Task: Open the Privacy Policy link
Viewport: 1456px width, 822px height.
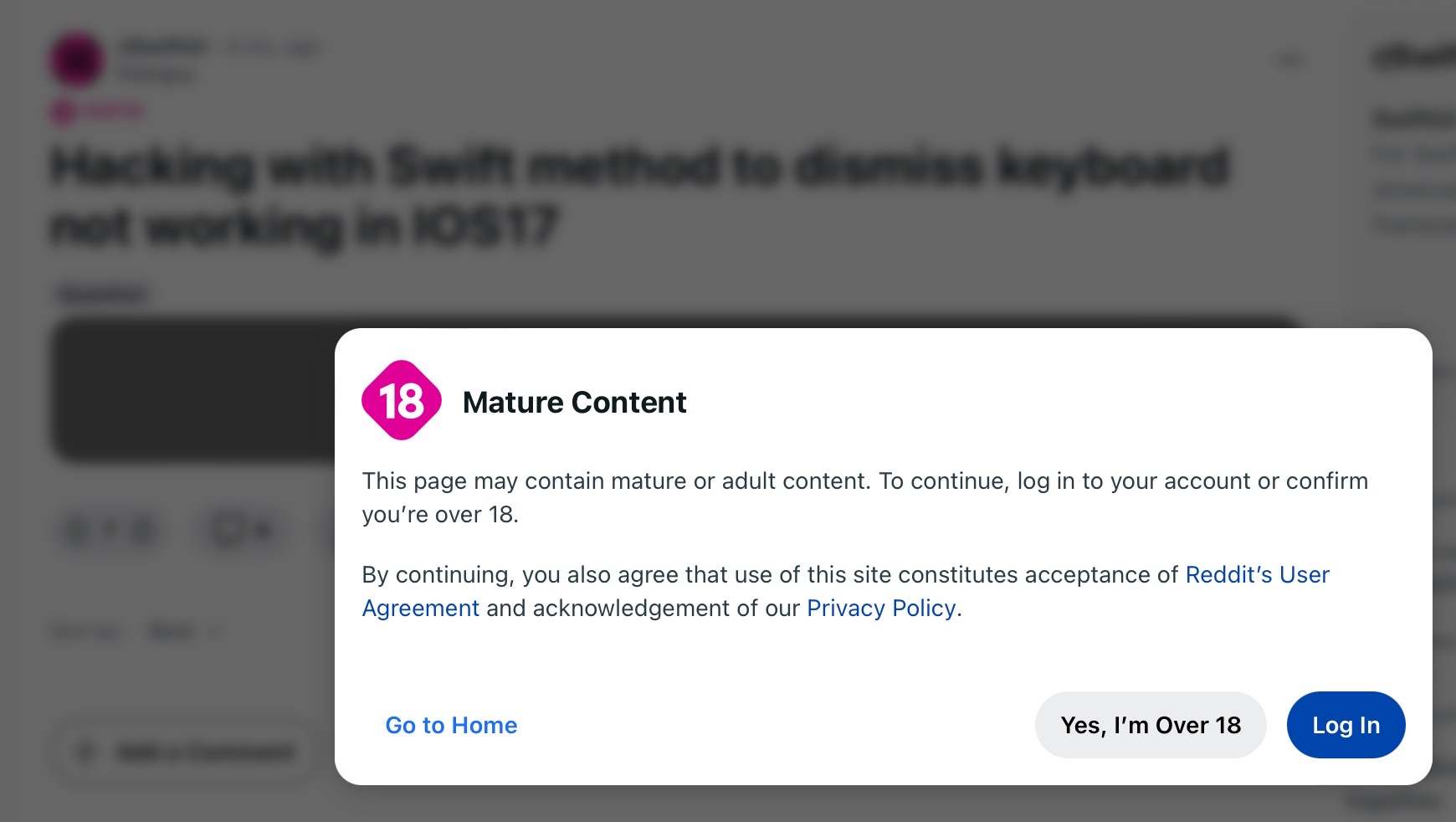Action: click(881, 609)
